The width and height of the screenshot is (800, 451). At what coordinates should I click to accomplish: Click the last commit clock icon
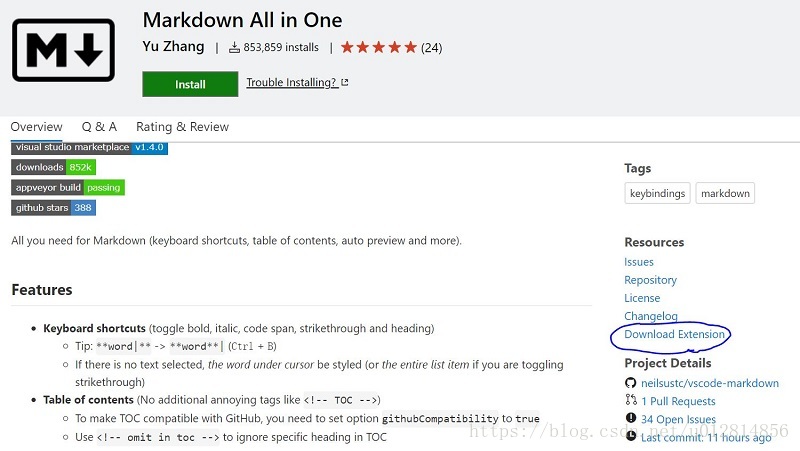point(630,437)
